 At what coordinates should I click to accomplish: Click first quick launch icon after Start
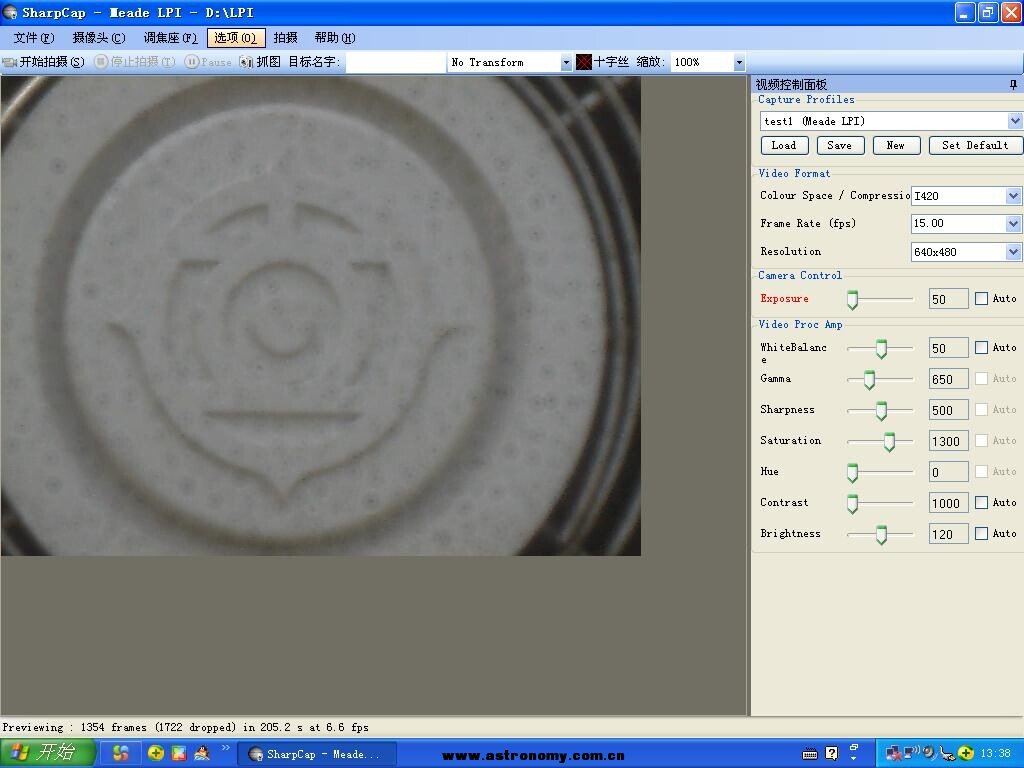[x=120, y=754]
